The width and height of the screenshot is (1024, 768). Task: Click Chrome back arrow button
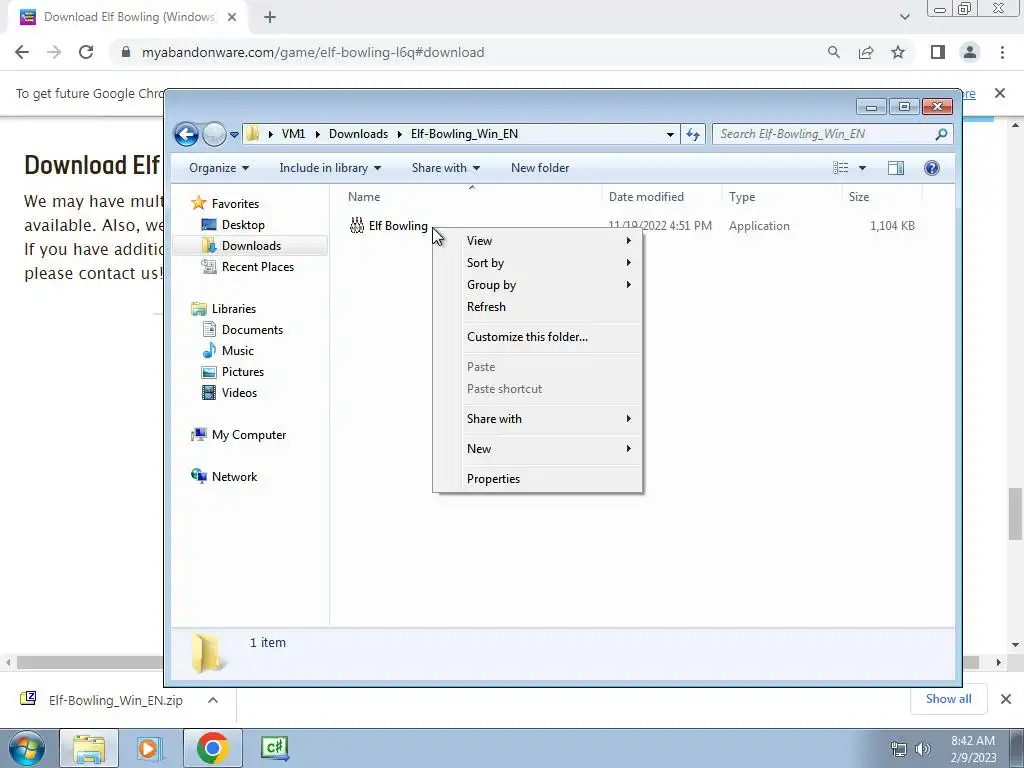22,52
